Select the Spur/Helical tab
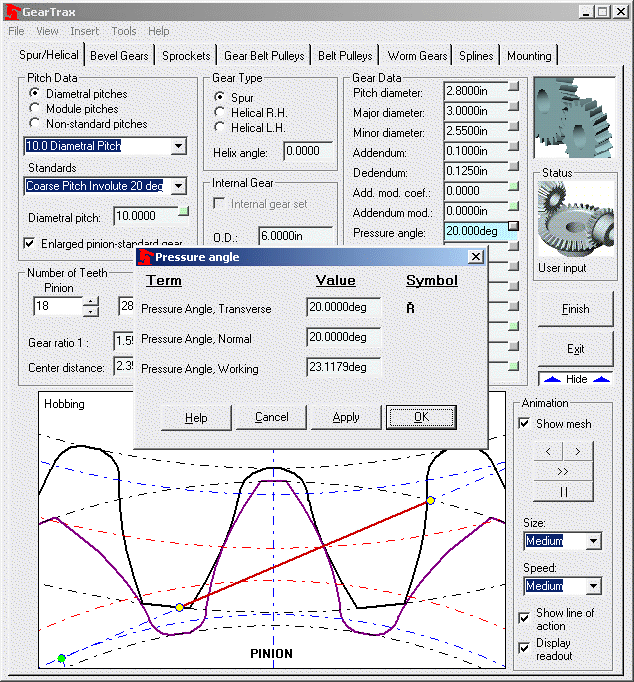Screen dimensions: 634x682 click(x=49, y=55)
